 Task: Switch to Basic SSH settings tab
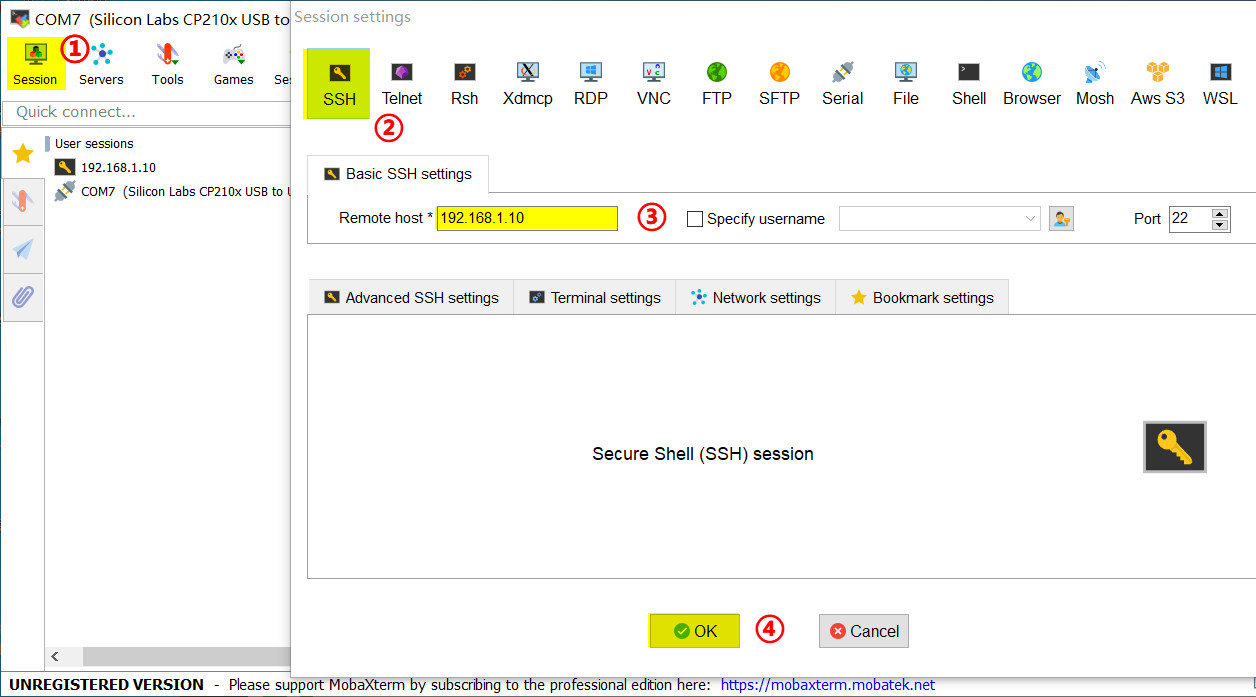tap(398, 174)
